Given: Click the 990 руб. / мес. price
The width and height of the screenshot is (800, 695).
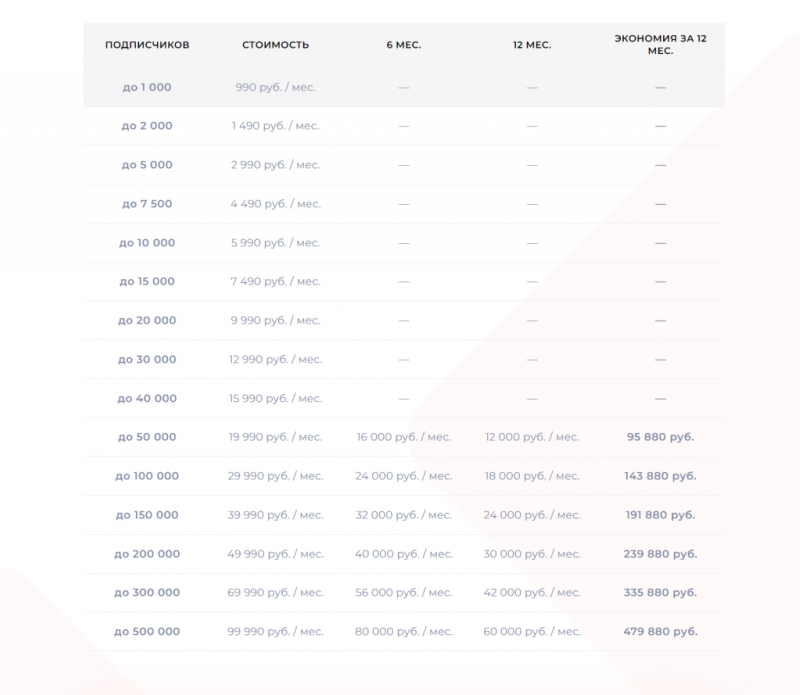Looking at the screenshot, I should coord(276,87).
